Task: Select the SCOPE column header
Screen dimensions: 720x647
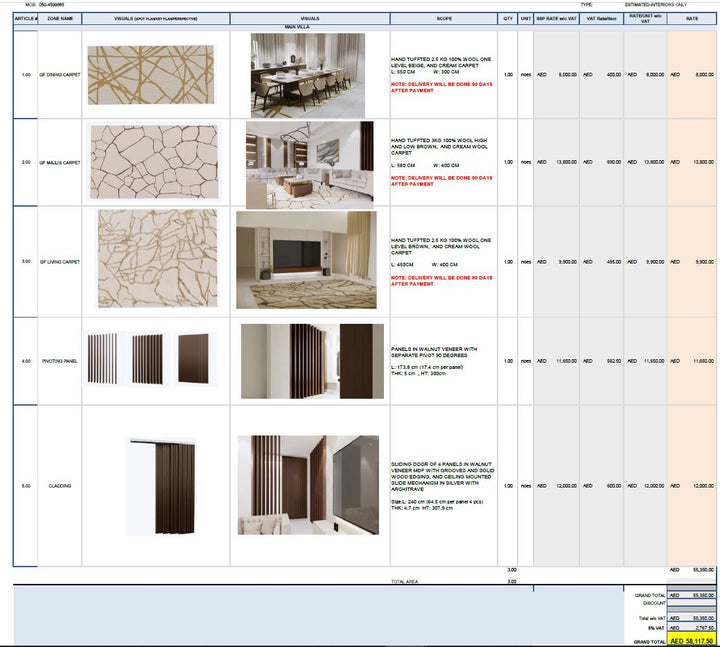Action: pos(444,18)
